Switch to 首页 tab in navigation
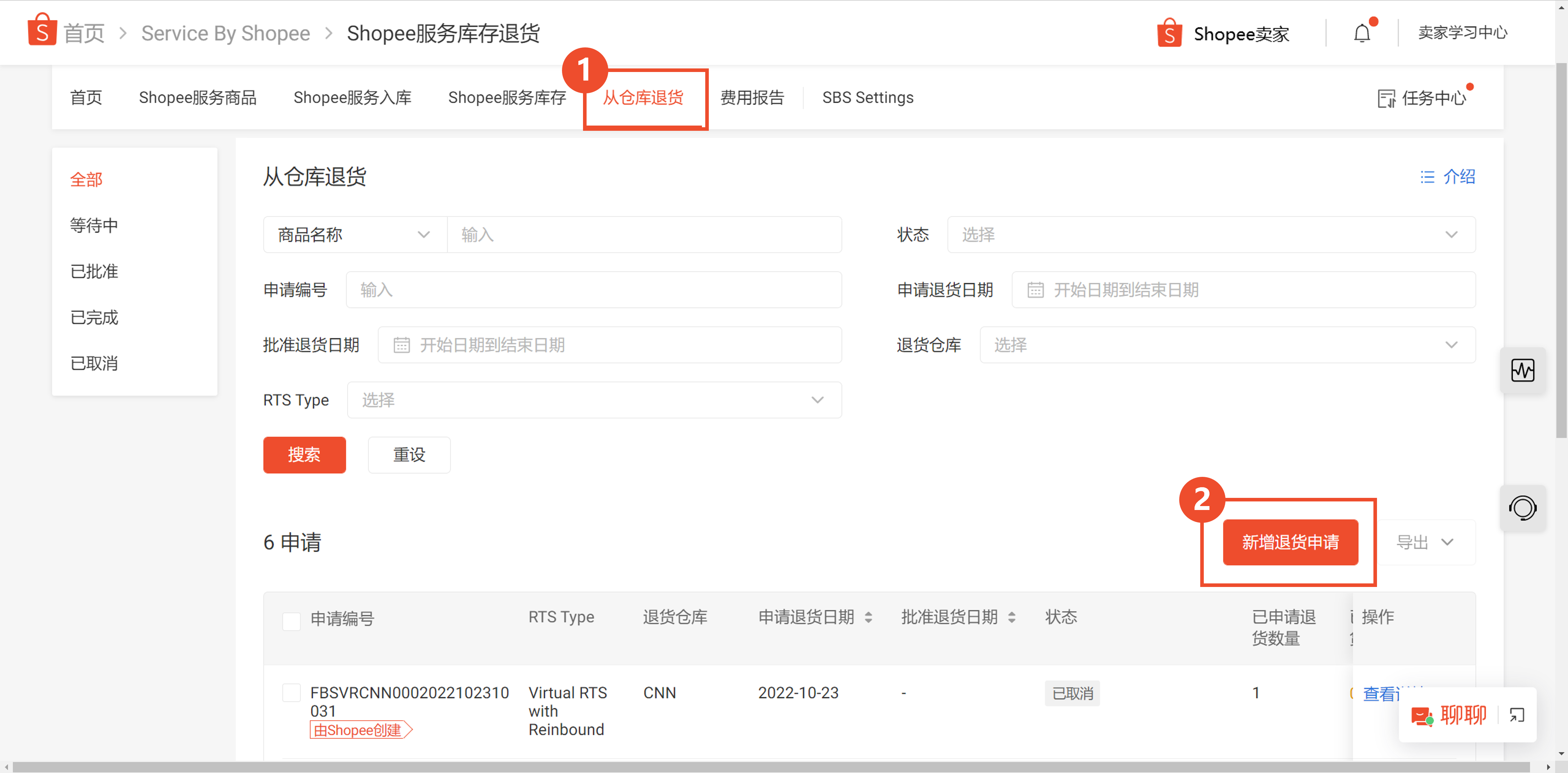Image resolution: width=1568 pixels, height=773 pixels. [x=86, y=97]
